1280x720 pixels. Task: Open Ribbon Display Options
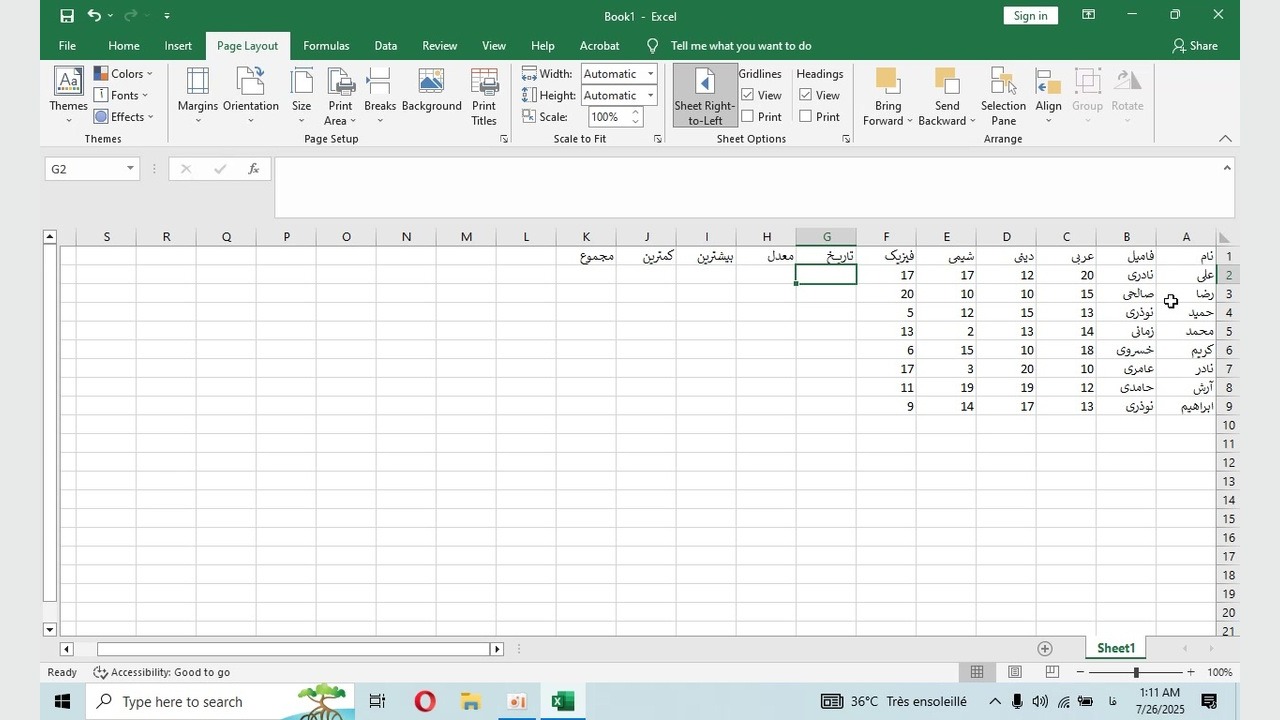(1089, 15)
